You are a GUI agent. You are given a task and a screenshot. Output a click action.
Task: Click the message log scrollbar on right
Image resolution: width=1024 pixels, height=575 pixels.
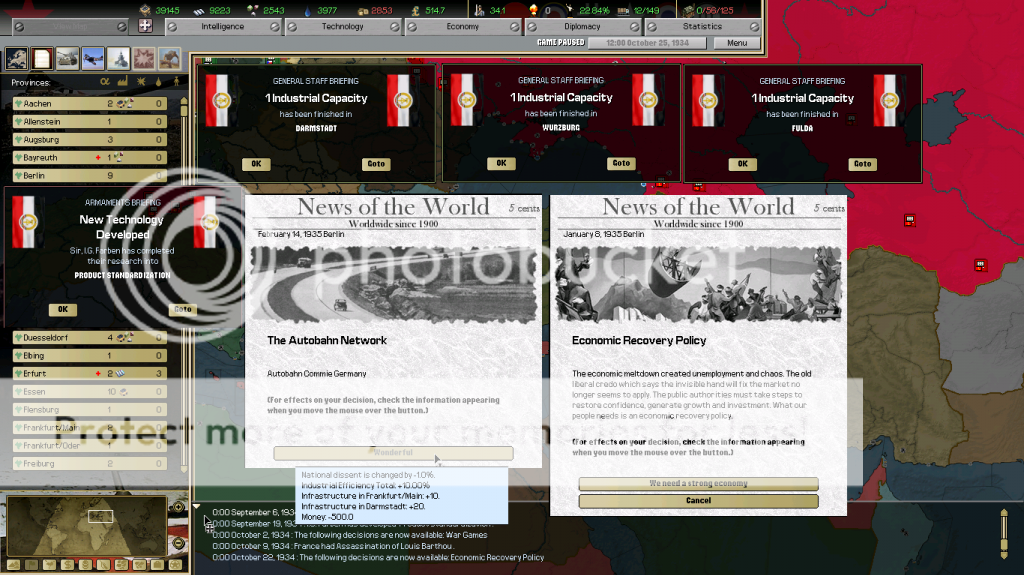1004,534
